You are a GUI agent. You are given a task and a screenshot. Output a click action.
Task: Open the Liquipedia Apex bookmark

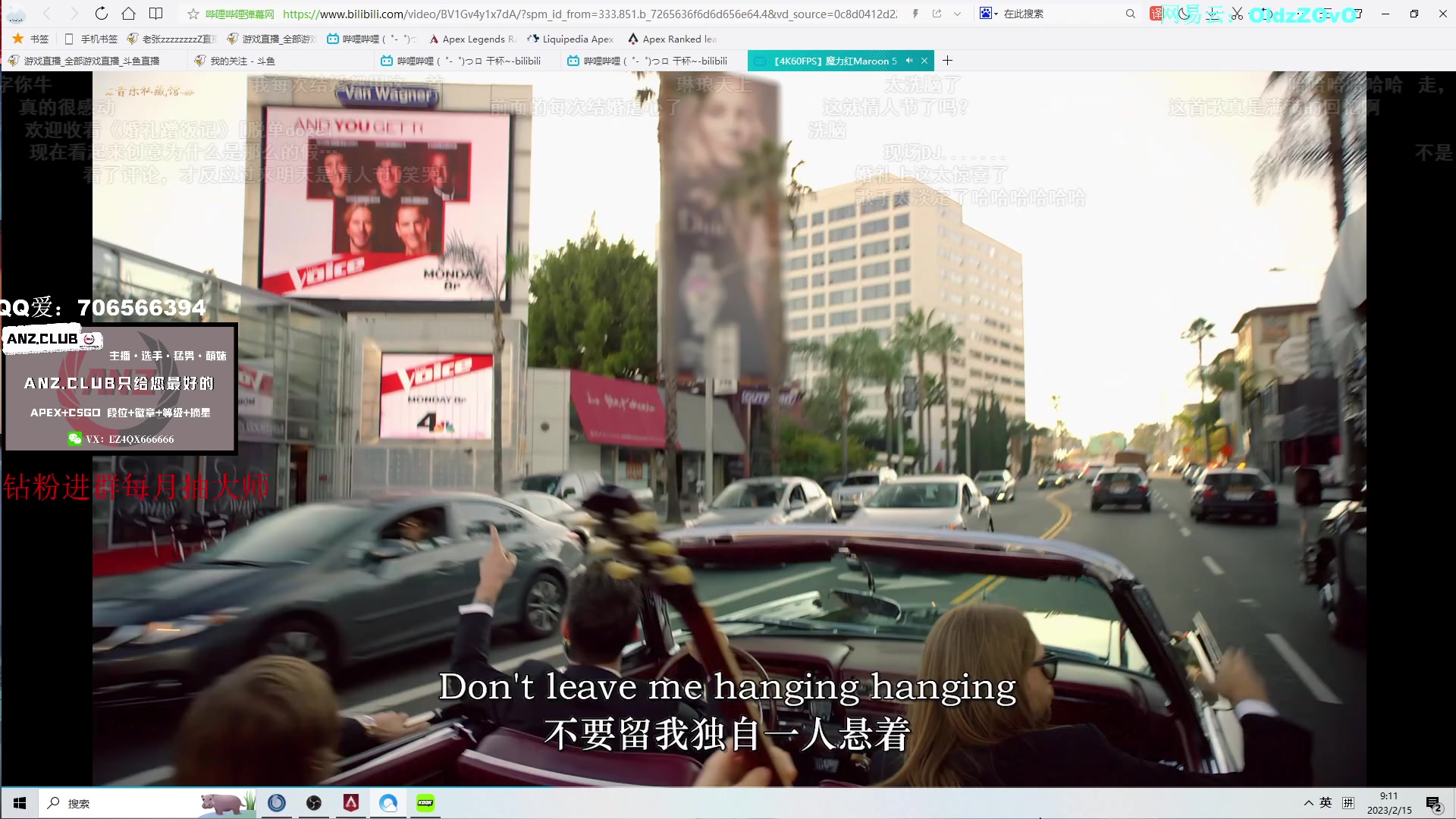(x=570, y=39)
